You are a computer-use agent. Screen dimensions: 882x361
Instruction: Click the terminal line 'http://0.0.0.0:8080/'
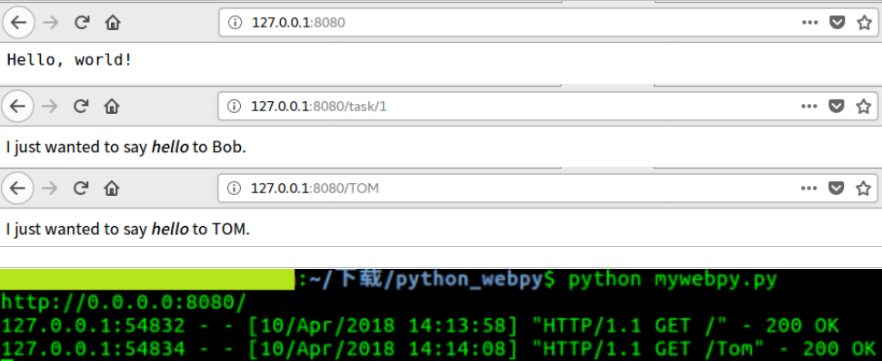click(123, 302)
